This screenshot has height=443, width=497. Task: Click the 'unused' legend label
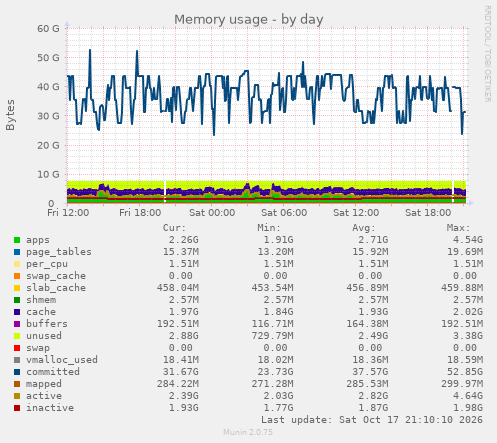(x=44, y=336)
